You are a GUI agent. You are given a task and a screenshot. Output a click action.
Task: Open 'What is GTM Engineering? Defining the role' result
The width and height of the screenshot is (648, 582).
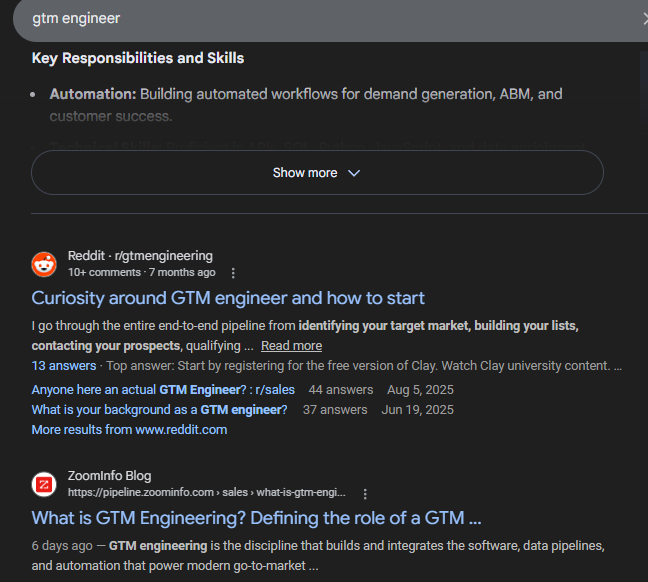(257, 518)
